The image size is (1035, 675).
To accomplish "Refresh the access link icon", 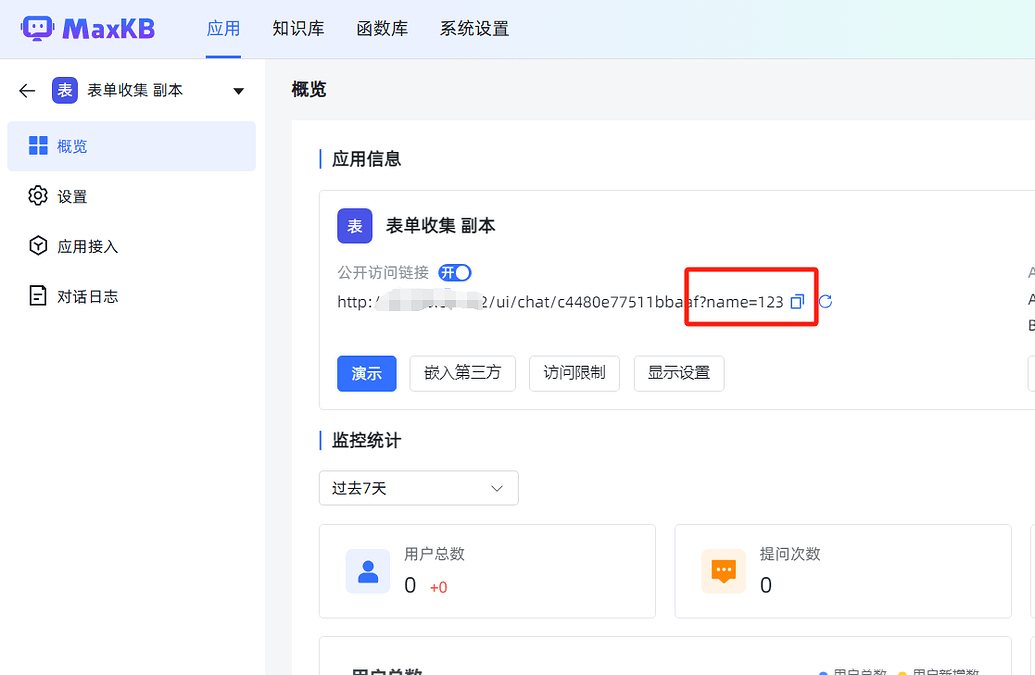I will point(828,301).
